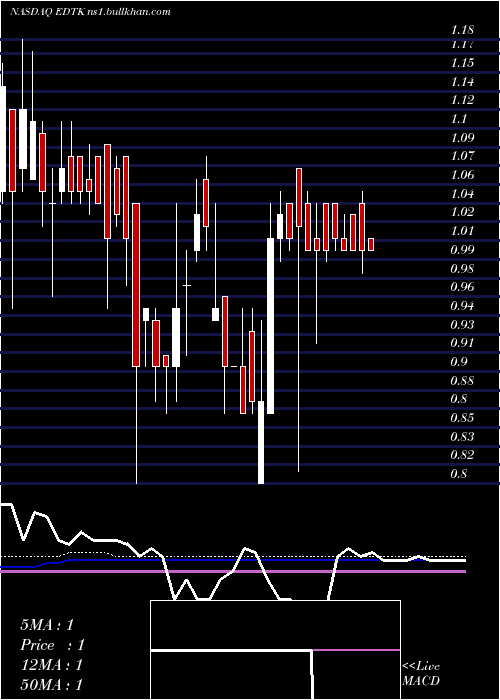Click the 1.12 price level label
The image size is (500, 700).
click(462, 100)
